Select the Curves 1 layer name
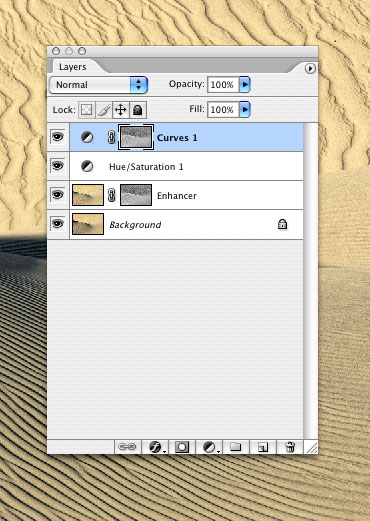 pos(177,138)
